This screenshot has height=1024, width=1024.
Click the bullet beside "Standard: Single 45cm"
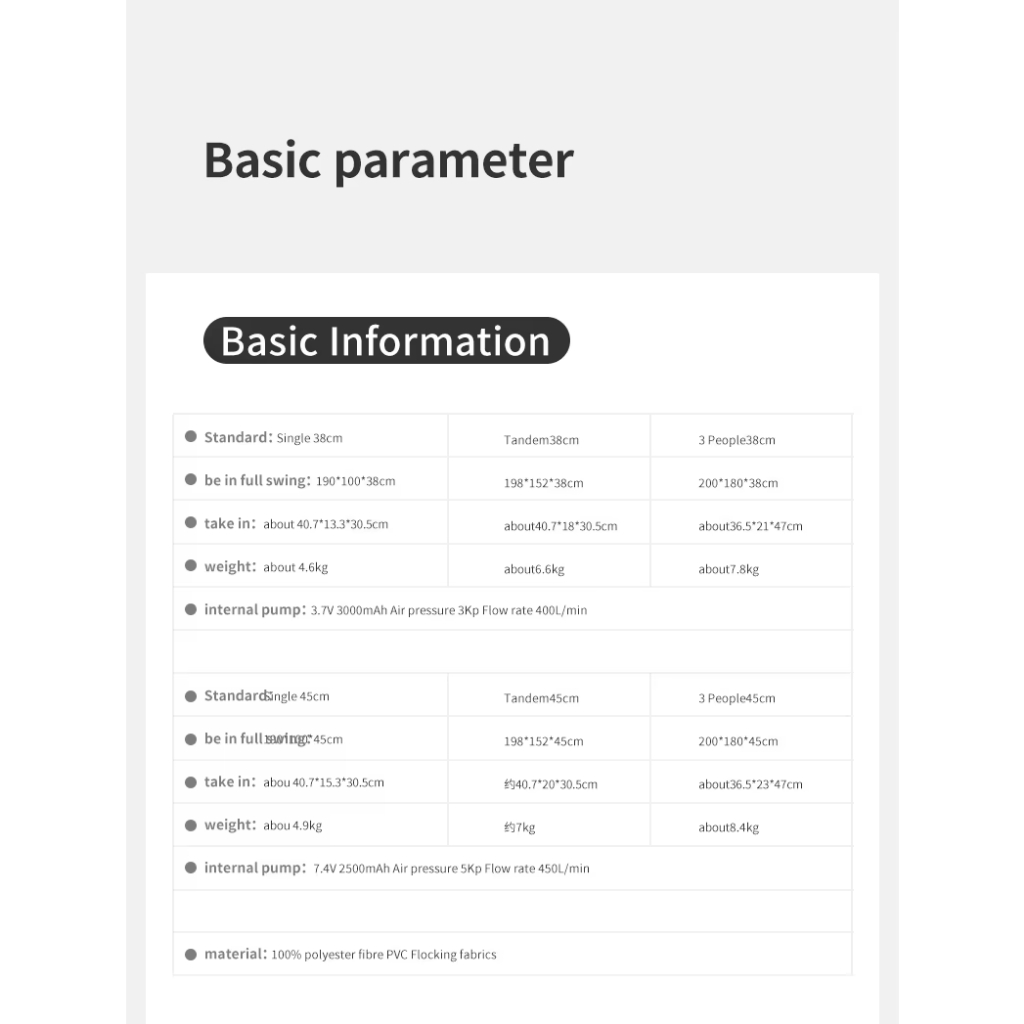tap(191, 696)
